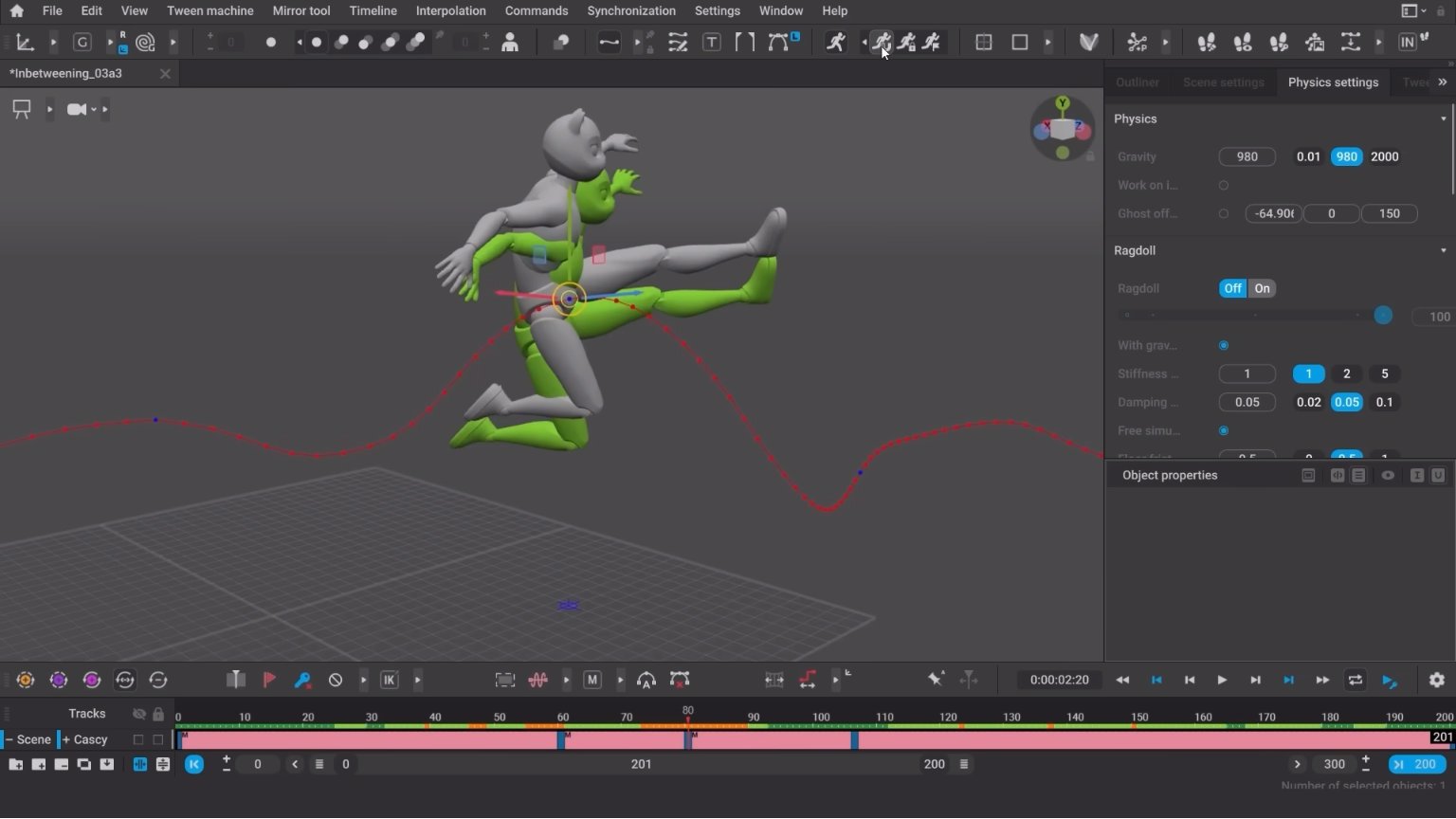Set Gravity preset to 2000
The image size is (1456, 819).
1385,157
